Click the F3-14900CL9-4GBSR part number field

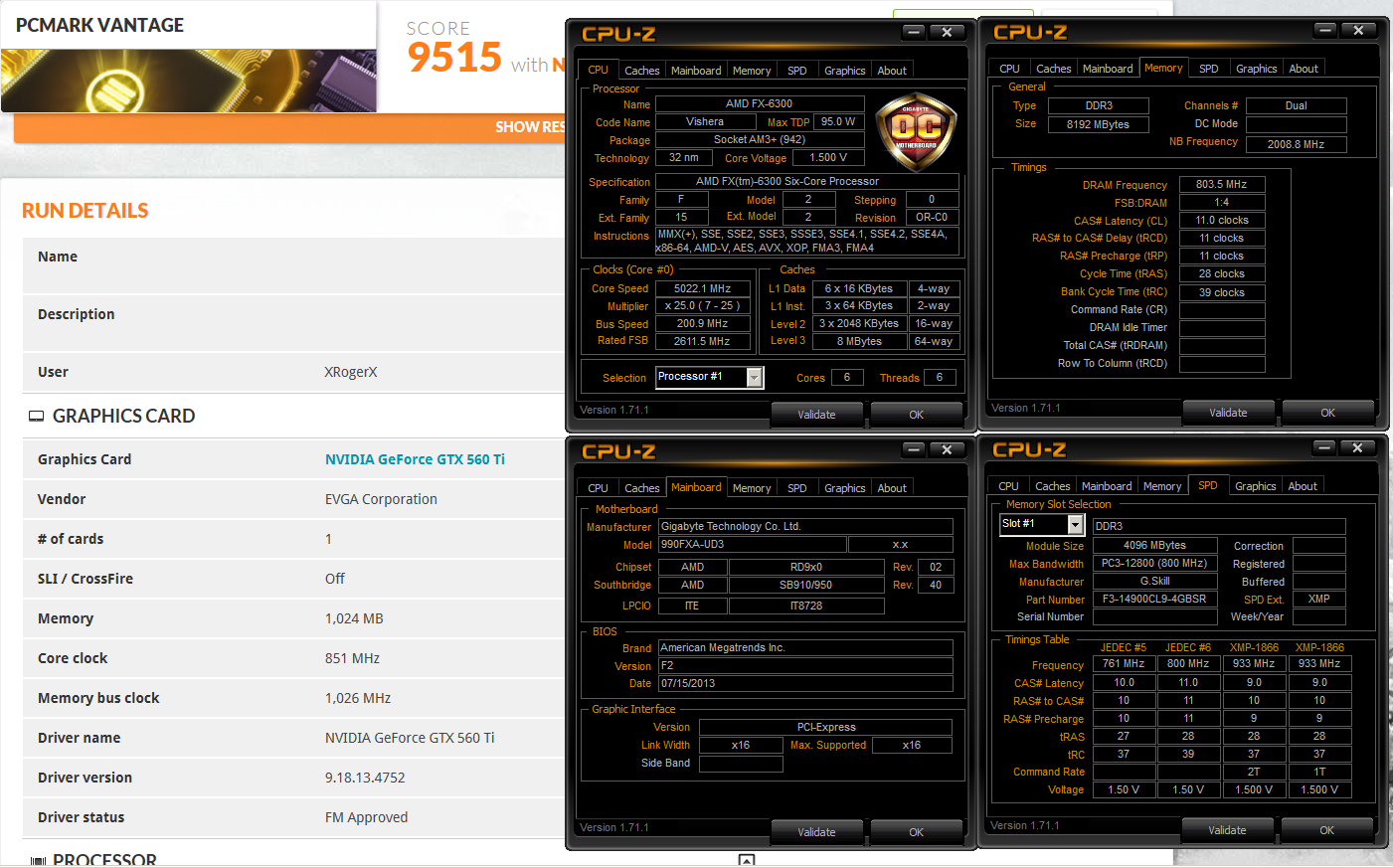tap(1154, 599)
